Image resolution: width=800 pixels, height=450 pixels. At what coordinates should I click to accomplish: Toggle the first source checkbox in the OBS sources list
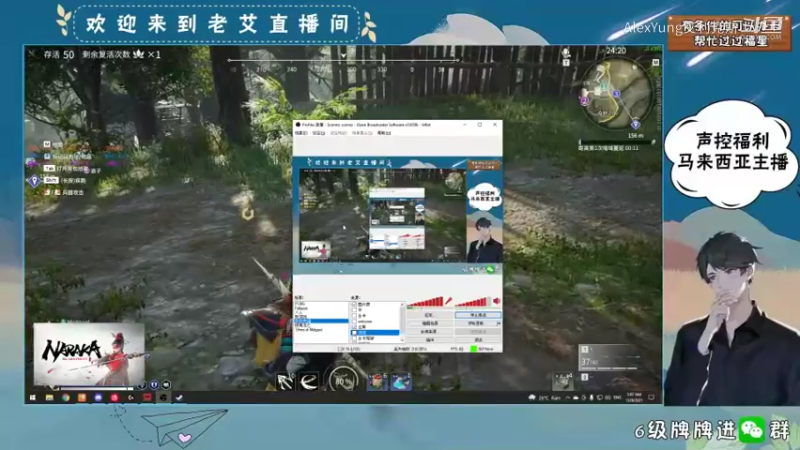354,304
